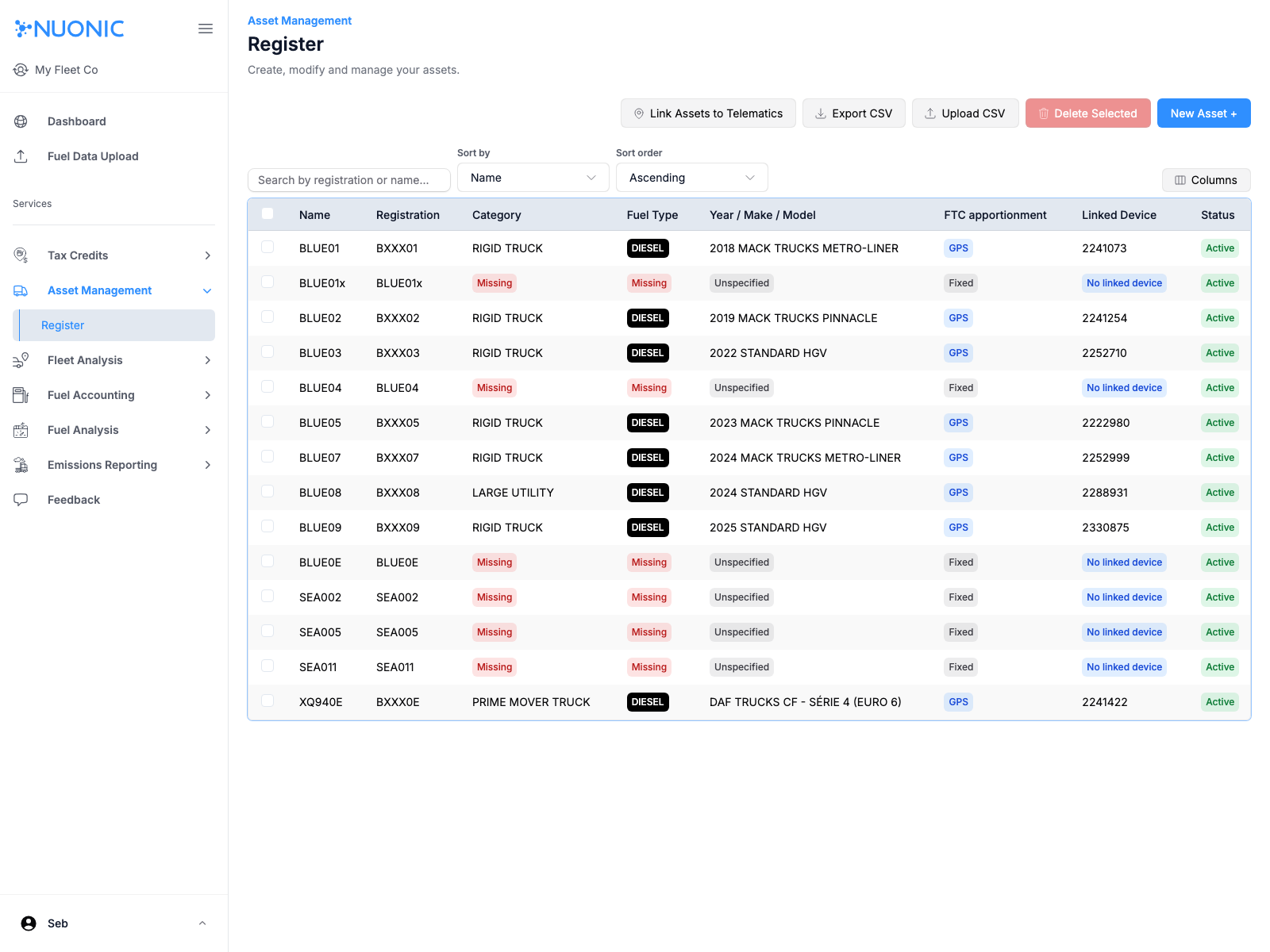1270x952 pixels.
Task: Select the Emissions Reporting factory icon
Action: click(20, 464)
